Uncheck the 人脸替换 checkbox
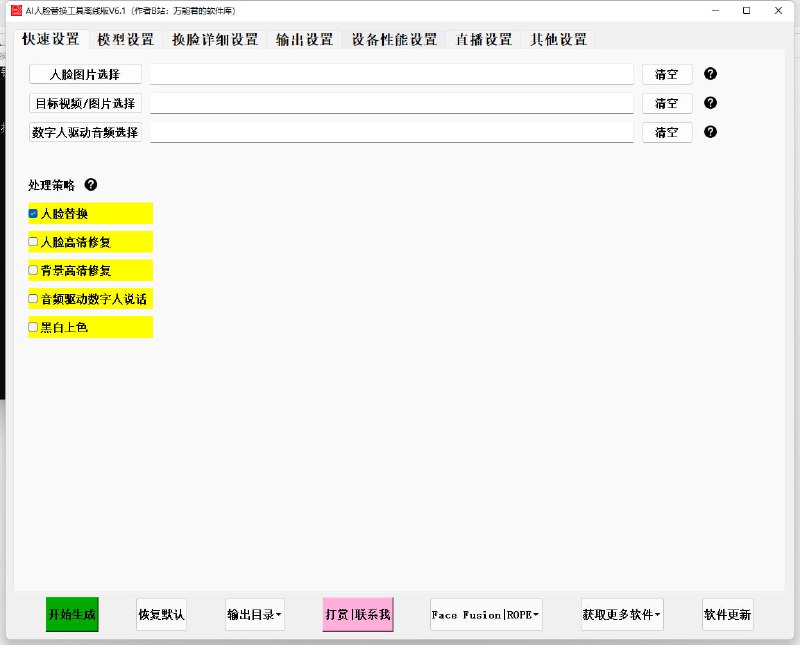 click(34, 214)
